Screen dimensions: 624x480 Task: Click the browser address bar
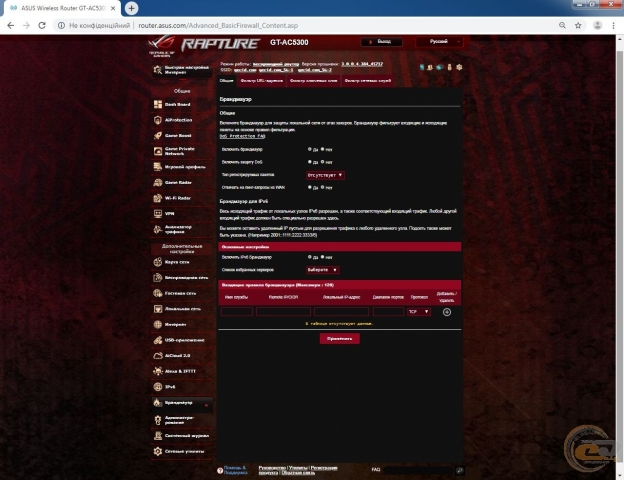tap(306, 25)
